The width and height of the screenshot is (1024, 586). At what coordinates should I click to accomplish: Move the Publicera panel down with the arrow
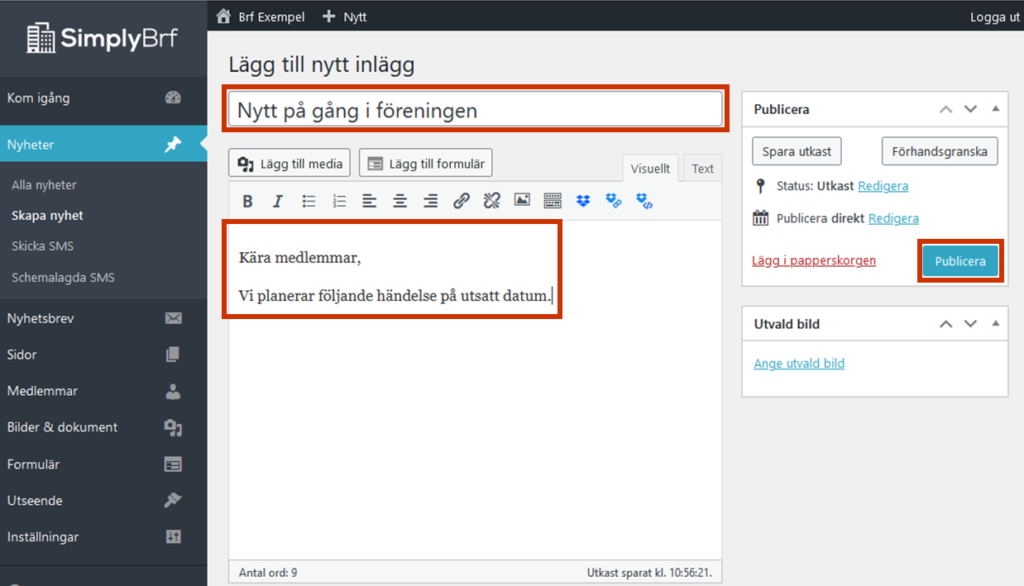pos(969,109)
